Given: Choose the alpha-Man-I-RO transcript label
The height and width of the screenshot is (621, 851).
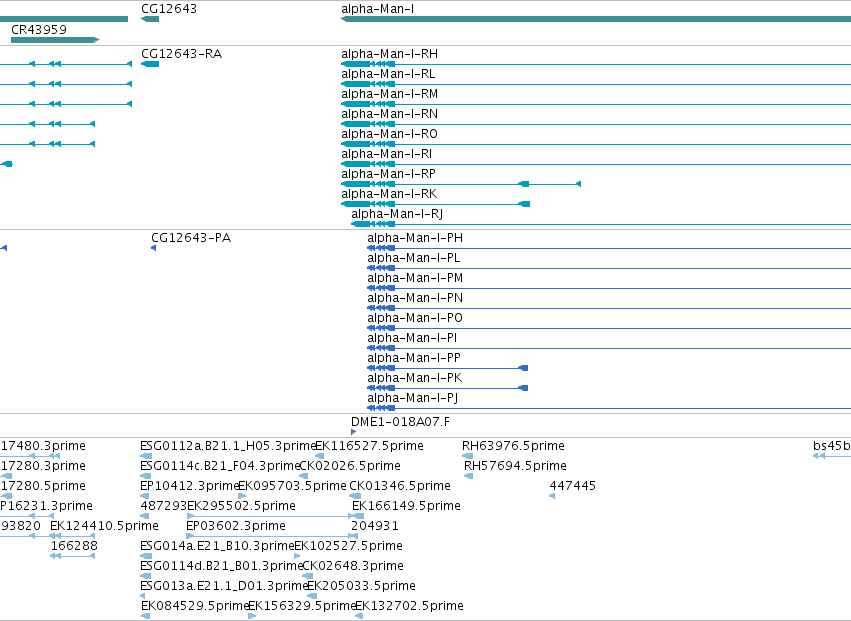Looking at the screenshot, I should click(390, 134).
